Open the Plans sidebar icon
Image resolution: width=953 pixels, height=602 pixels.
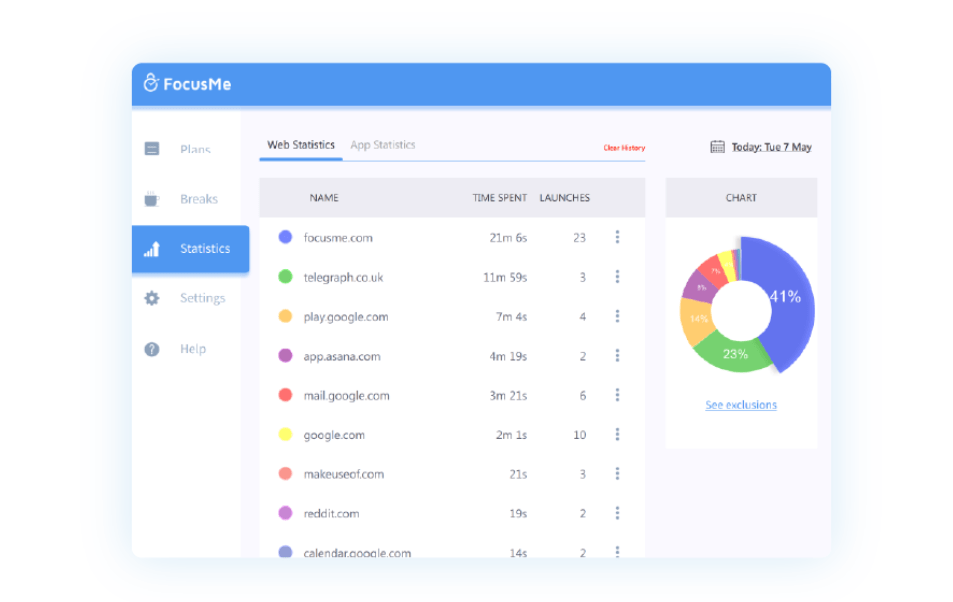152,148
